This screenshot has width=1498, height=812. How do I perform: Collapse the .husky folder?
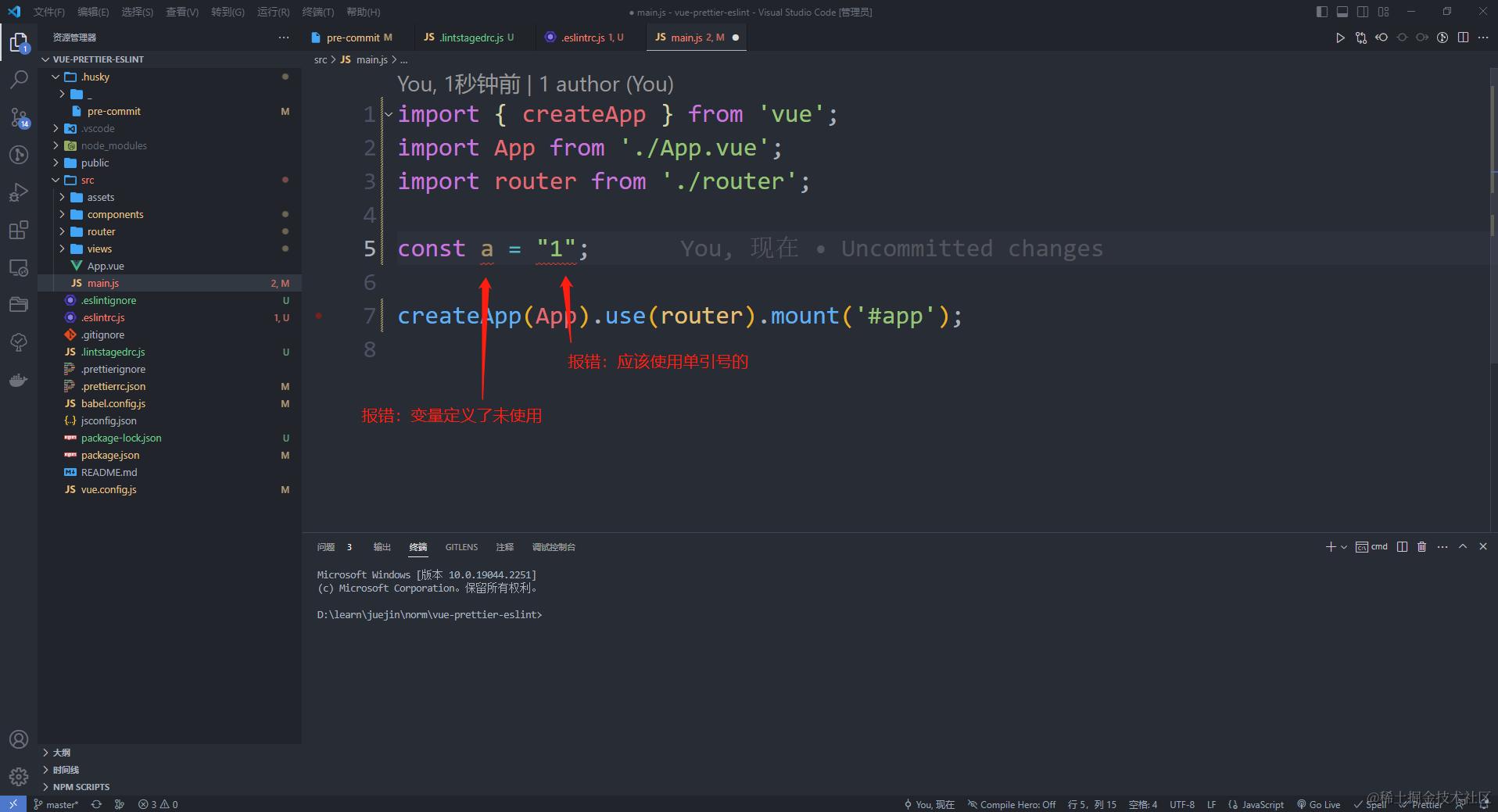tap(56, 77)
